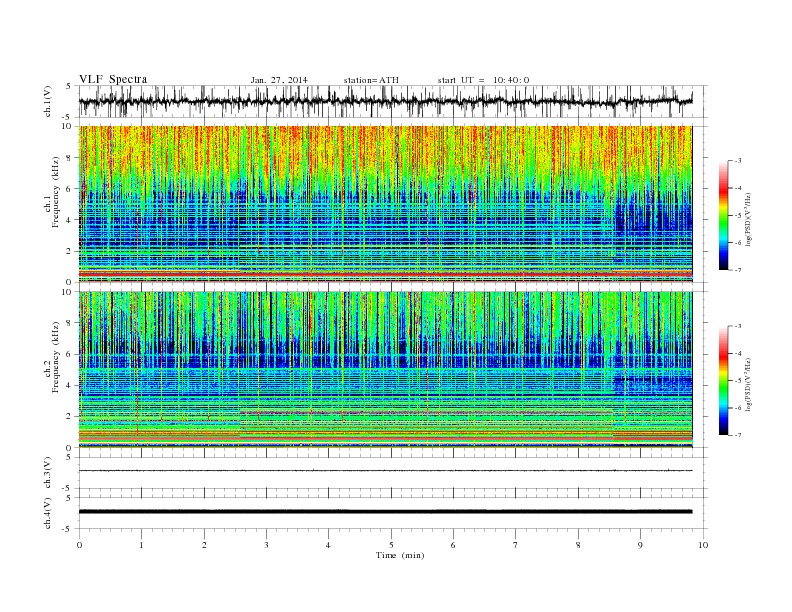Click time axis tick label "3"

click(266, 545)
